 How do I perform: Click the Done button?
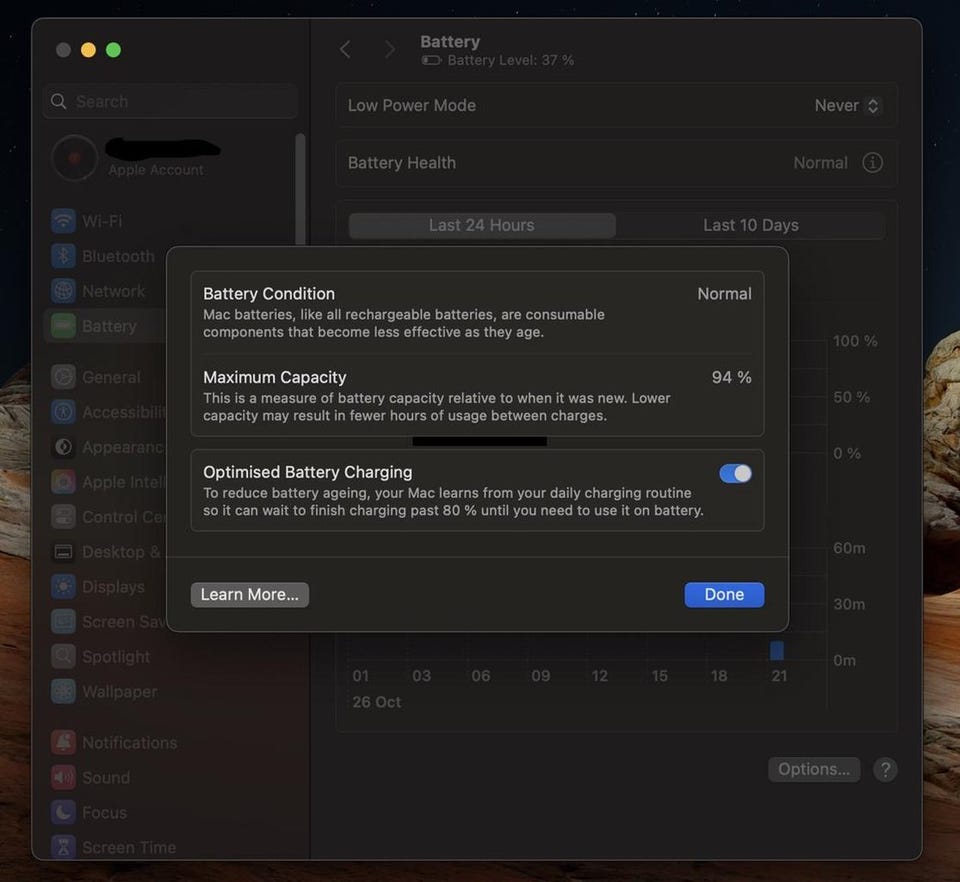[724, 595]
